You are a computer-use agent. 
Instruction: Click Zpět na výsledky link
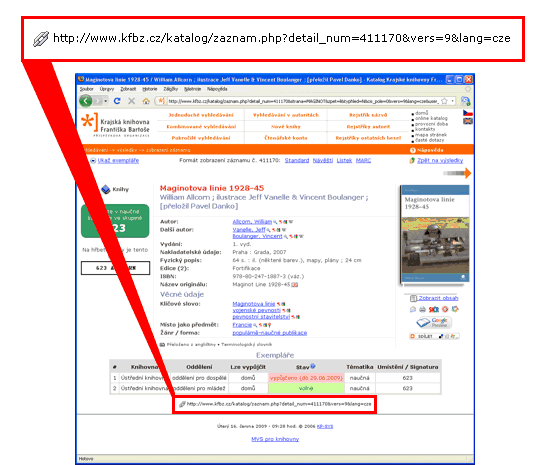click(440, 161)
